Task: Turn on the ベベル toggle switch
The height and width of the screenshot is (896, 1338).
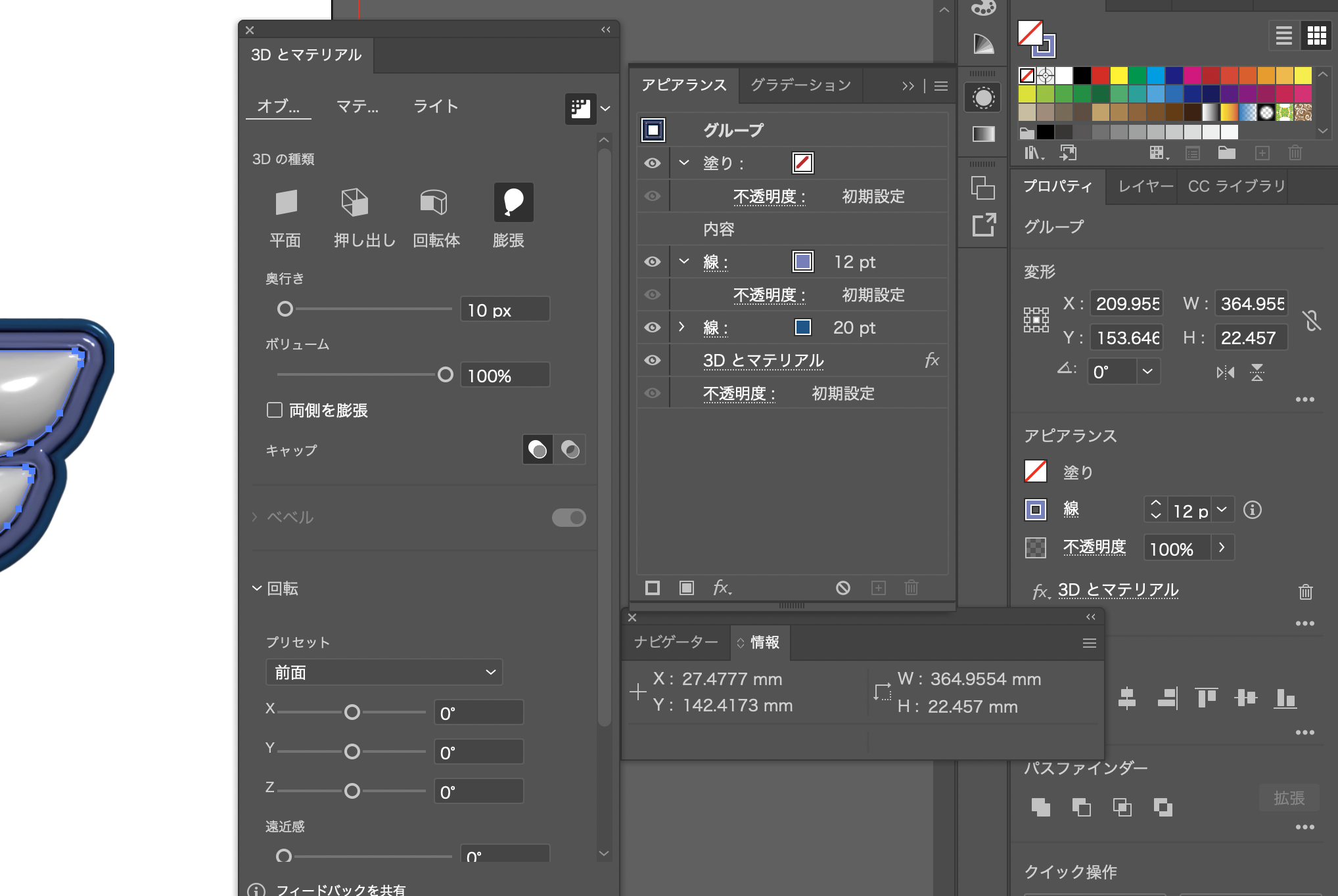Action: click(x=568, y=517)
